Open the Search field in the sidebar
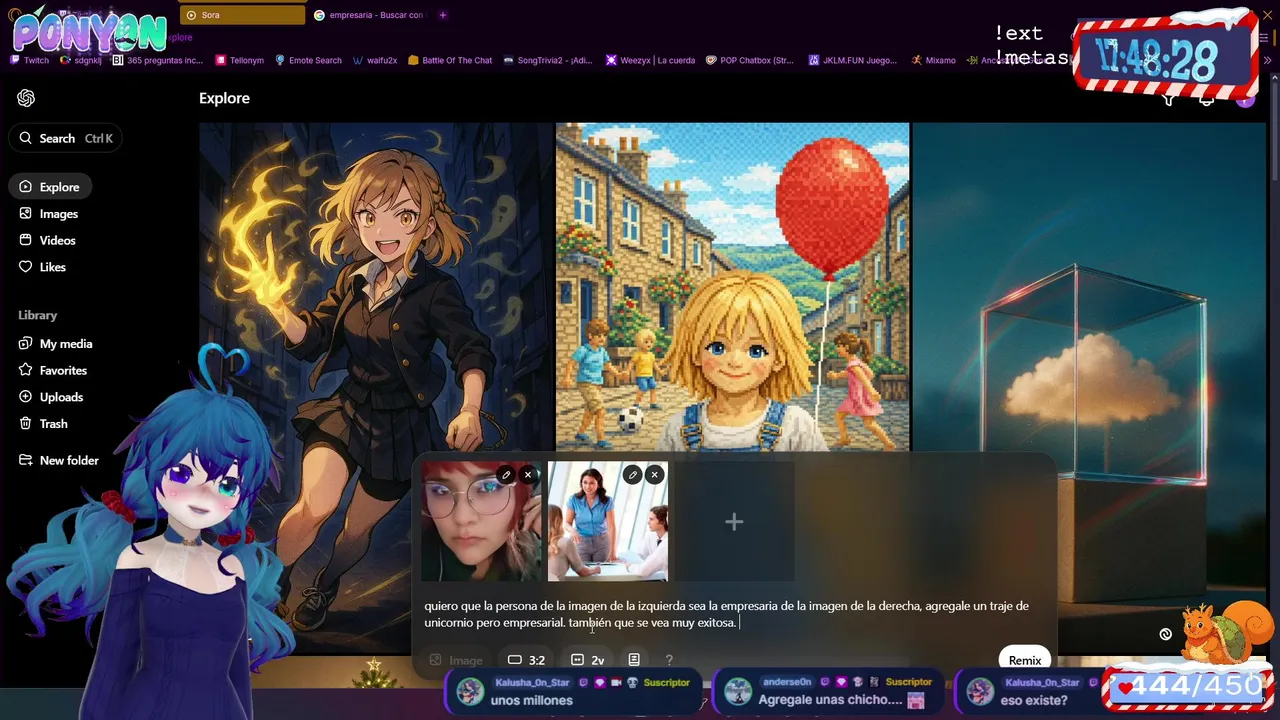This screenshot has width=1280, height=720. 66,138
